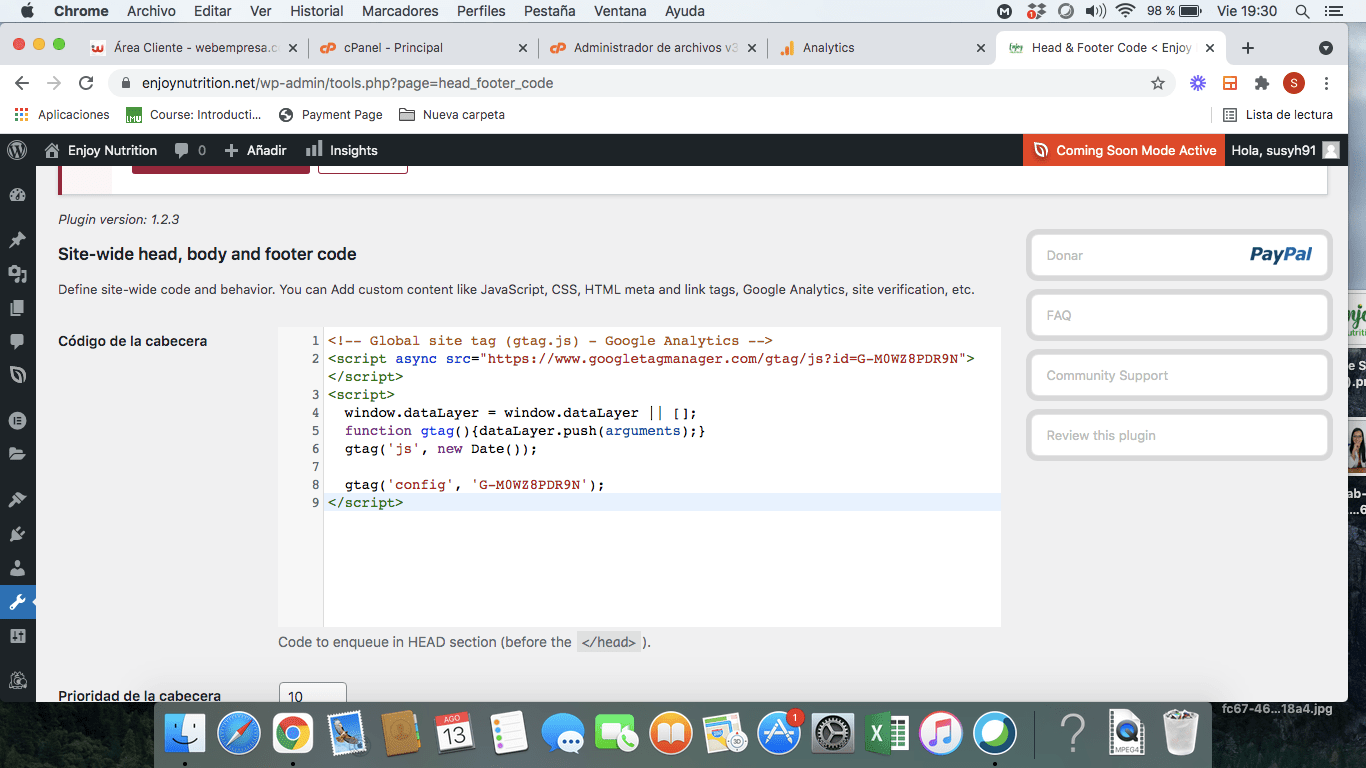The width and height of the screenshot is (1366, 768).
Task: Click the address bar URL
Action: click(x=347, y=83)
